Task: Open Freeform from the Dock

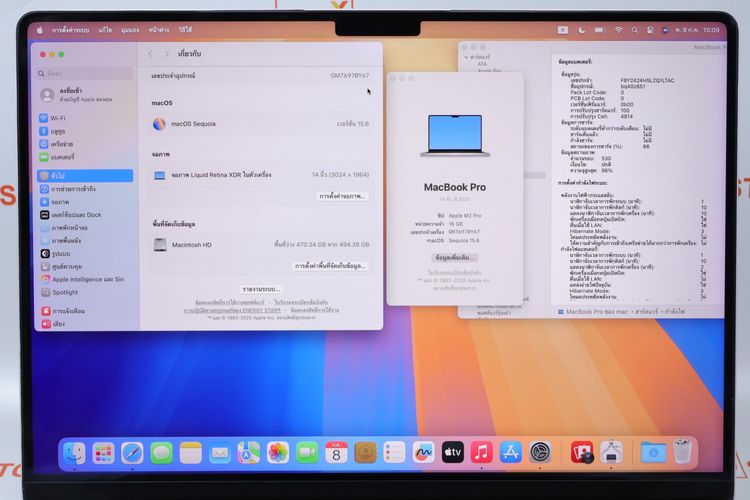Action: [x=423, y=453]
